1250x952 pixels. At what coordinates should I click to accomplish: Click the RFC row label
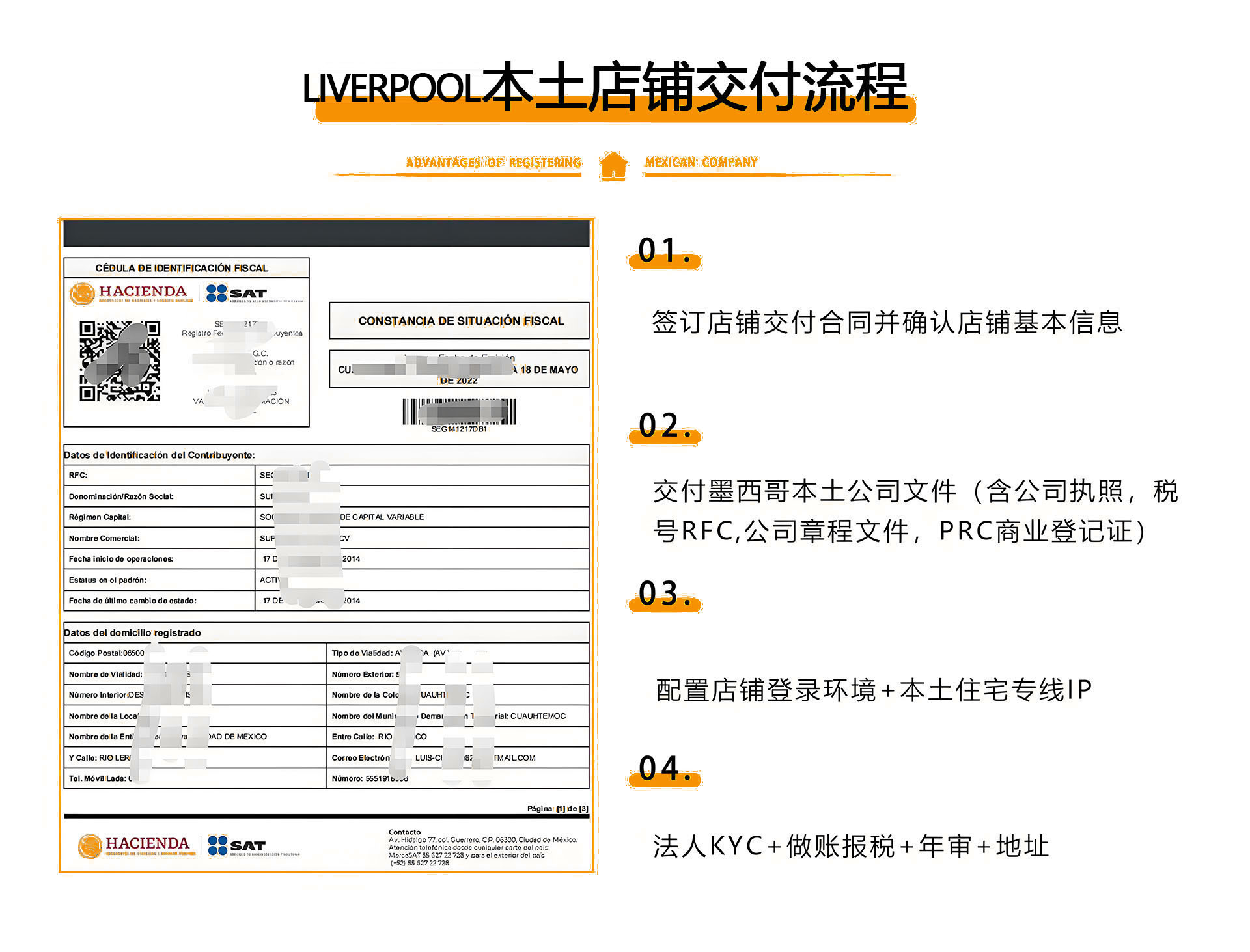(78, 475)
